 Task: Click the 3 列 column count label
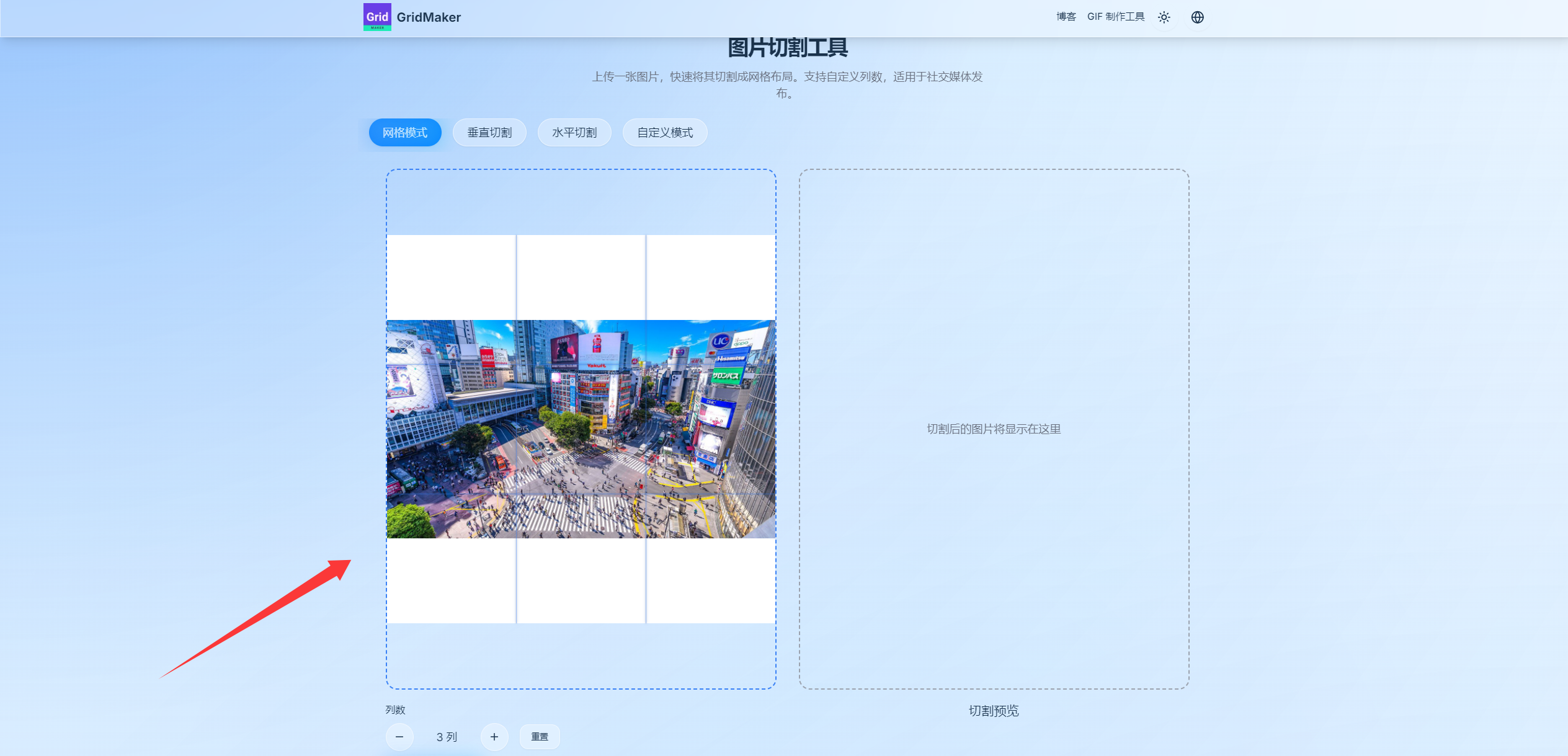446,737
